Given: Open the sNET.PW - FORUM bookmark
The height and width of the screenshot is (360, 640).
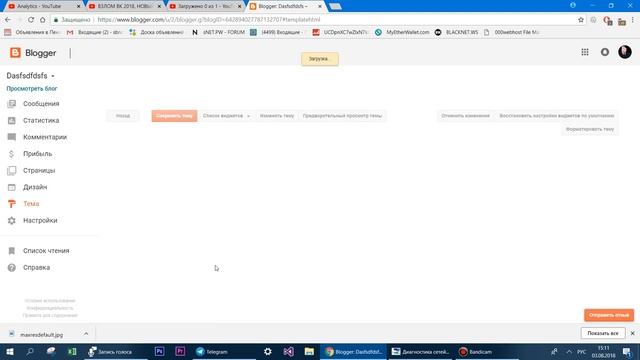Looking at the screenshot, I should point(218,32).
